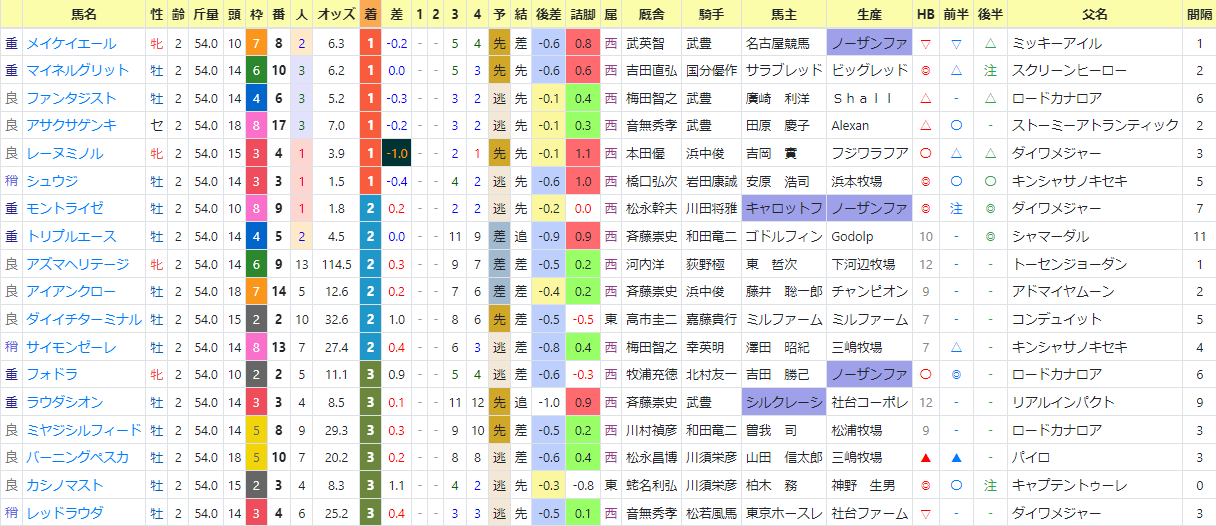Open horse link サイモンゼーレ
Screen dimensions: 1216x526
click(x=71, y=346)
